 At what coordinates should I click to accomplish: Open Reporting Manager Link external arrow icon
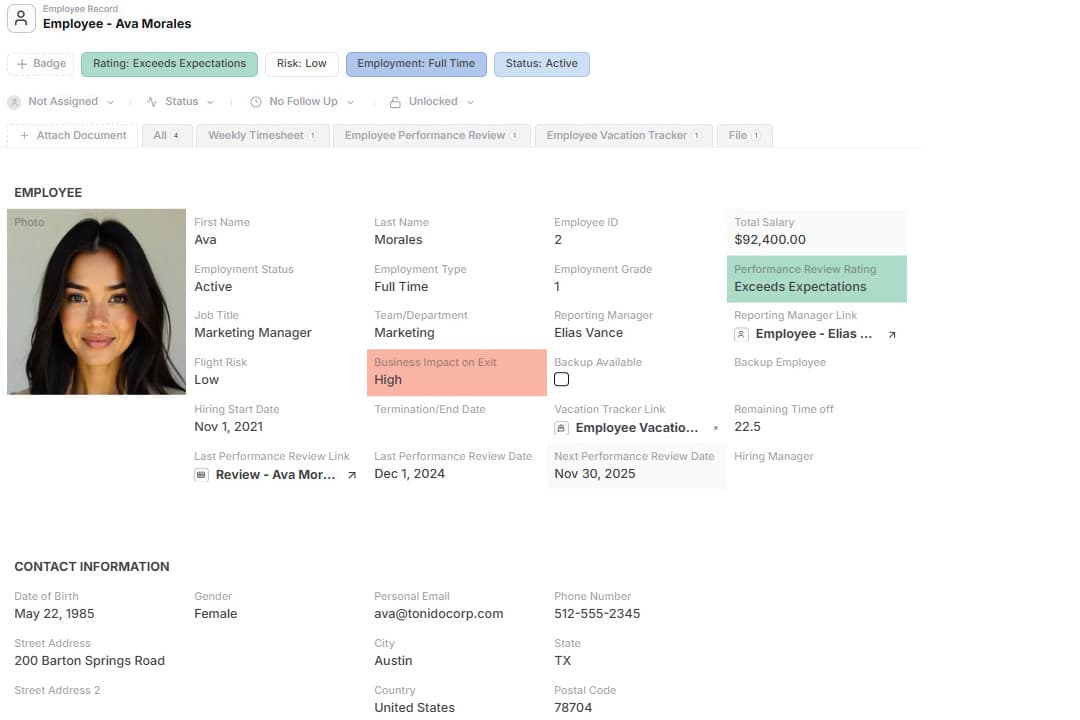pos(892,335)
